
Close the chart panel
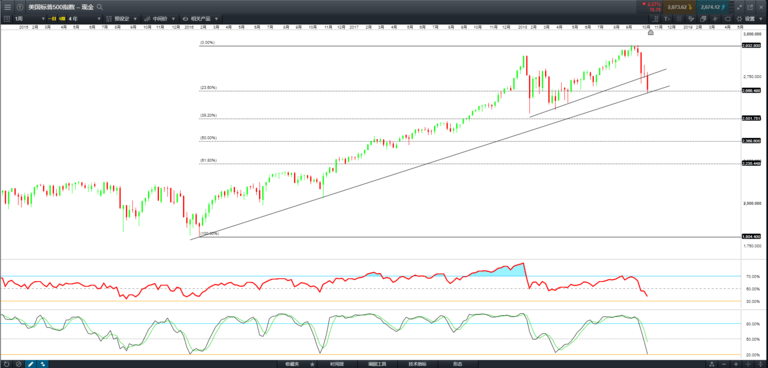(761, 7)
